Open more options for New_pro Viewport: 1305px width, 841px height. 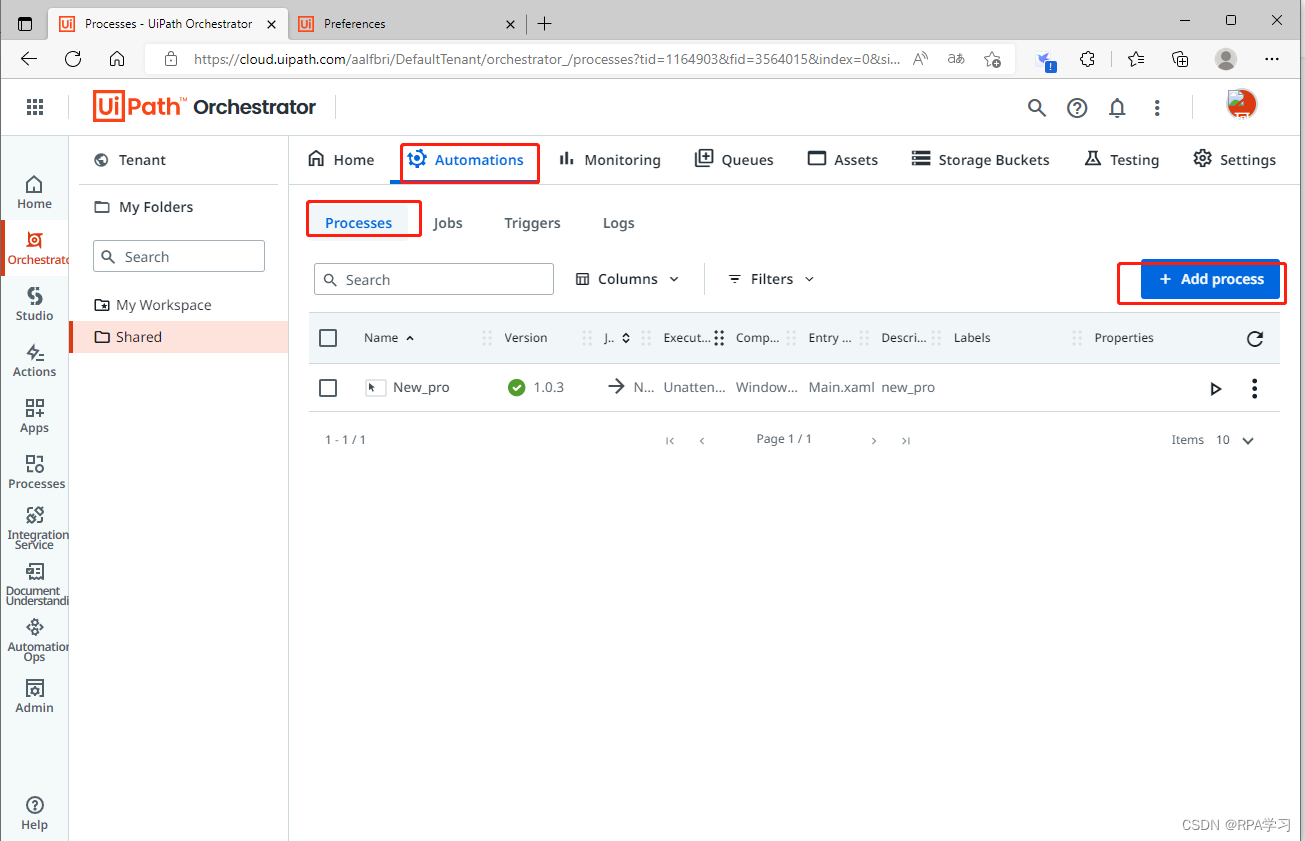coord(1254,388)
